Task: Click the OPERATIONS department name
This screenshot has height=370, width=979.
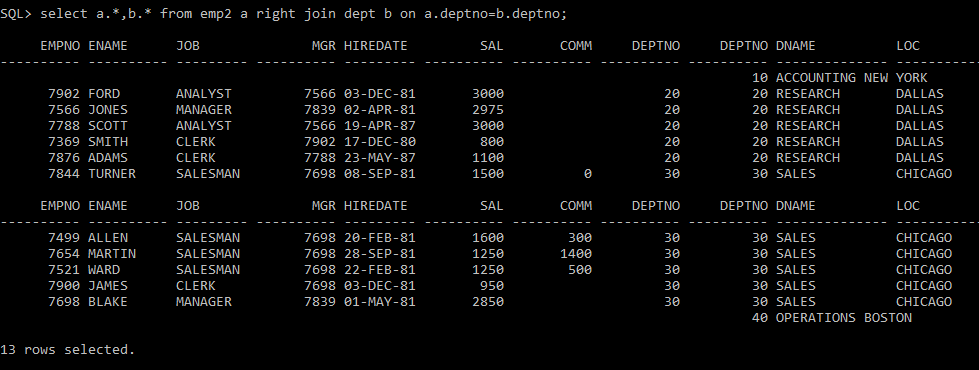Action: (816, 318)
